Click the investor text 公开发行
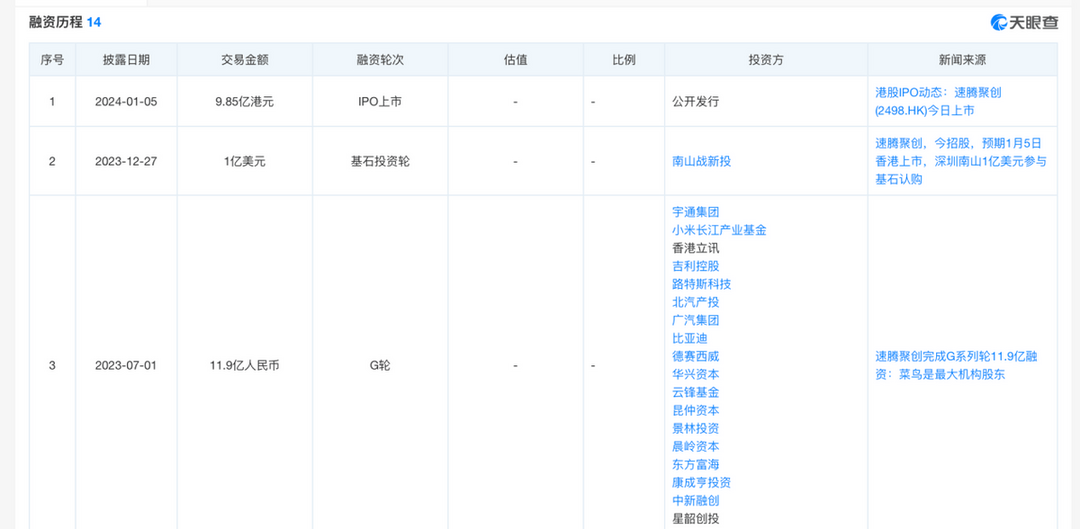 696,101
